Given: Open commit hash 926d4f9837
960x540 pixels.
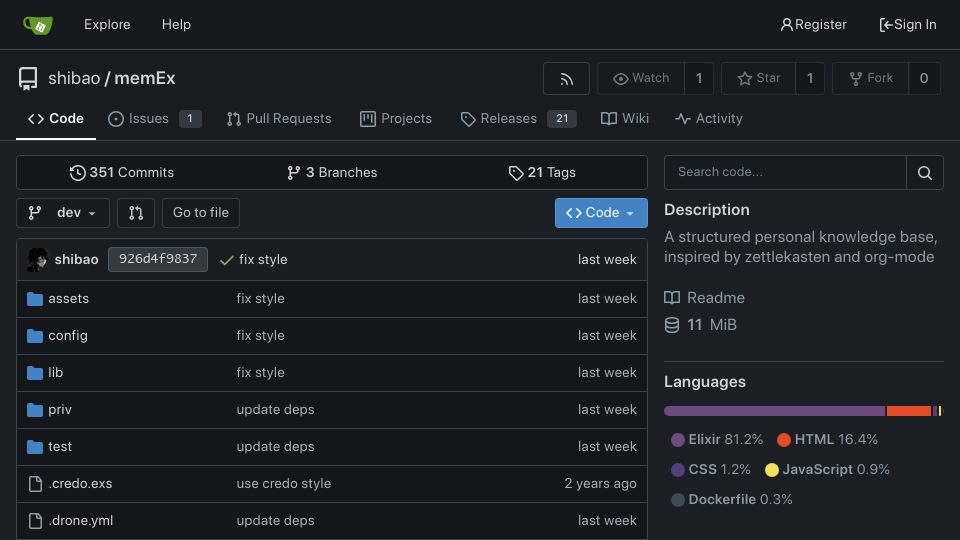Looking at the screenshot, I should tap(158, 259).
